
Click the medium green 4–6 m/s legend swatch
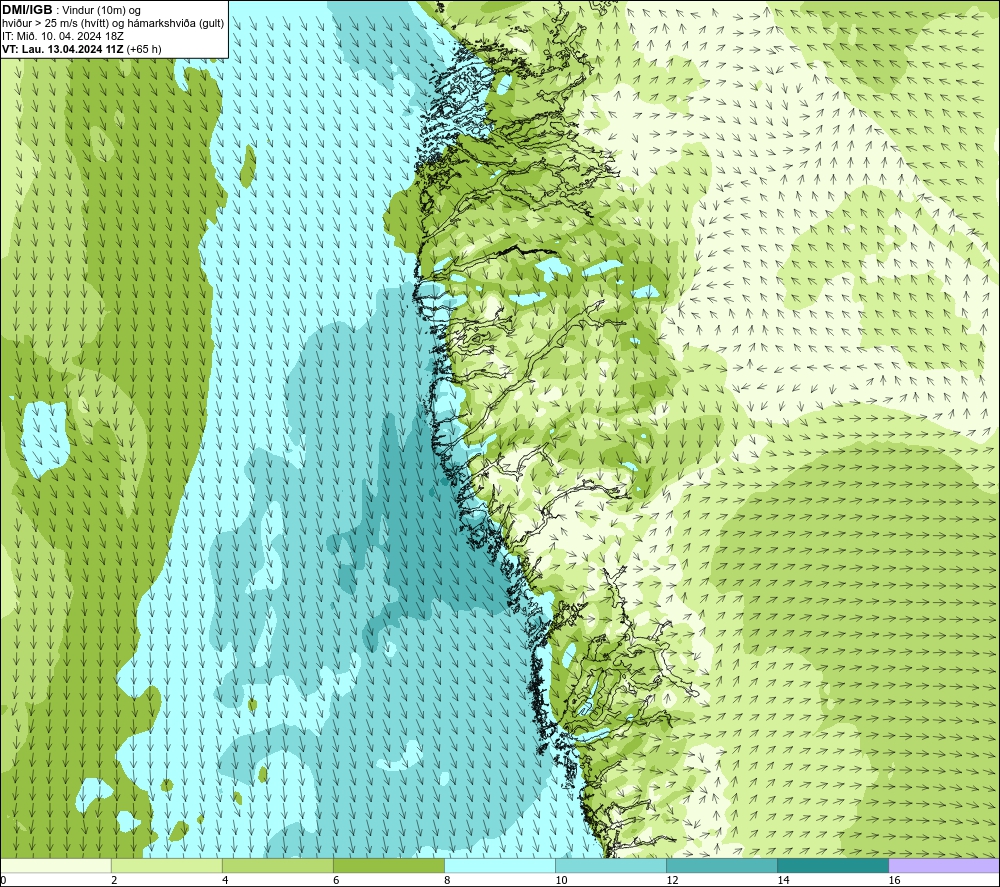pyautogui.click(x=278, y=866)
